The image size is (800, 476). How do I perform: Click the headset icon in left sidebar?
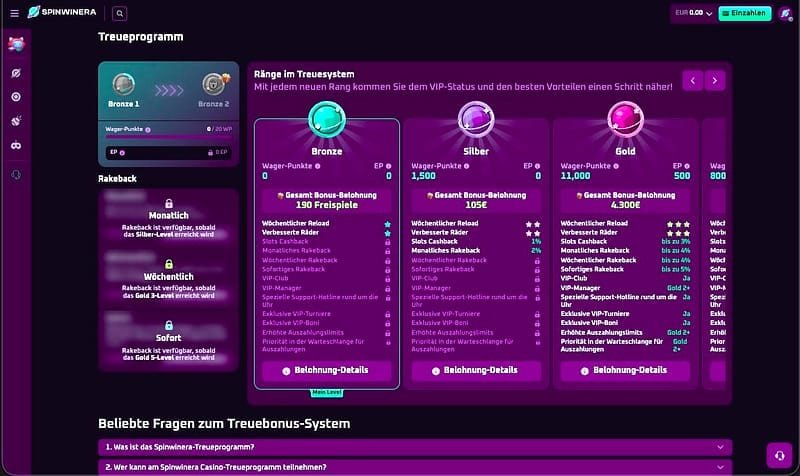(15, 174)
